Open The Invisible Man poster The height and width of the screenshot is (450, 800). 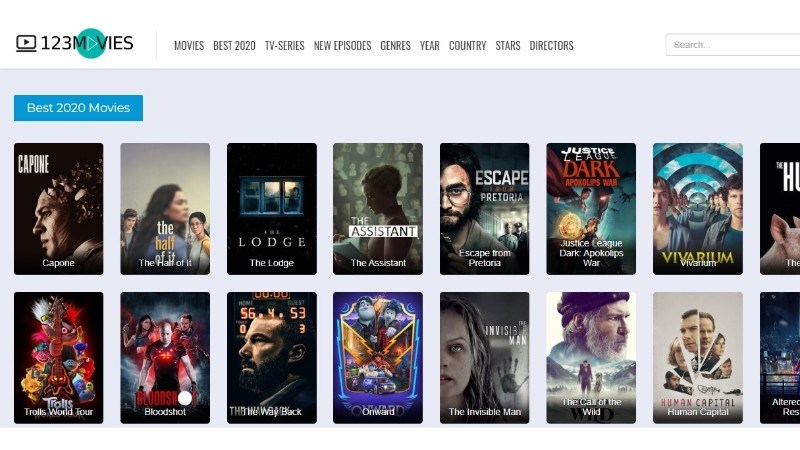coord(485,358)
